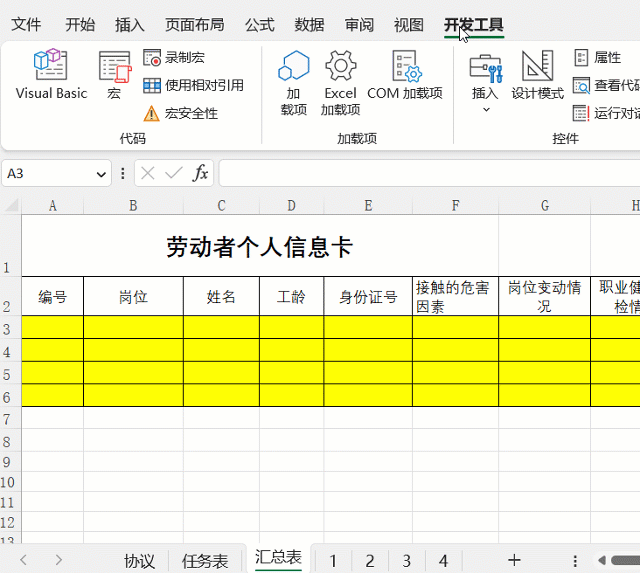
Task: Click the 编号 header cell
Action: pyautogui.click(x=53, y=296)
